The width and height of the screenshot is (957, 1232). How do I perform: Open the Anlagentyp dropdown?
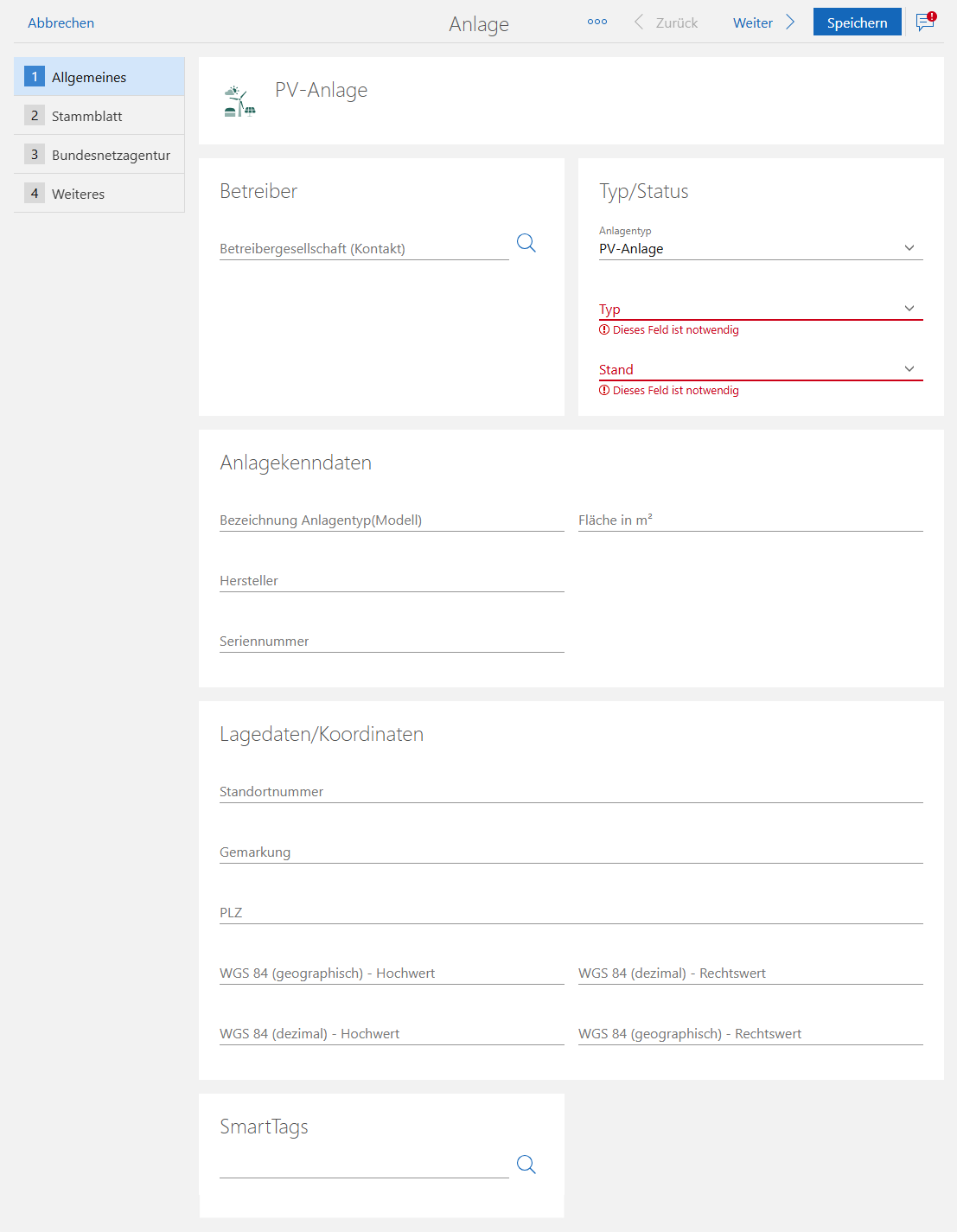pos(909,247)
